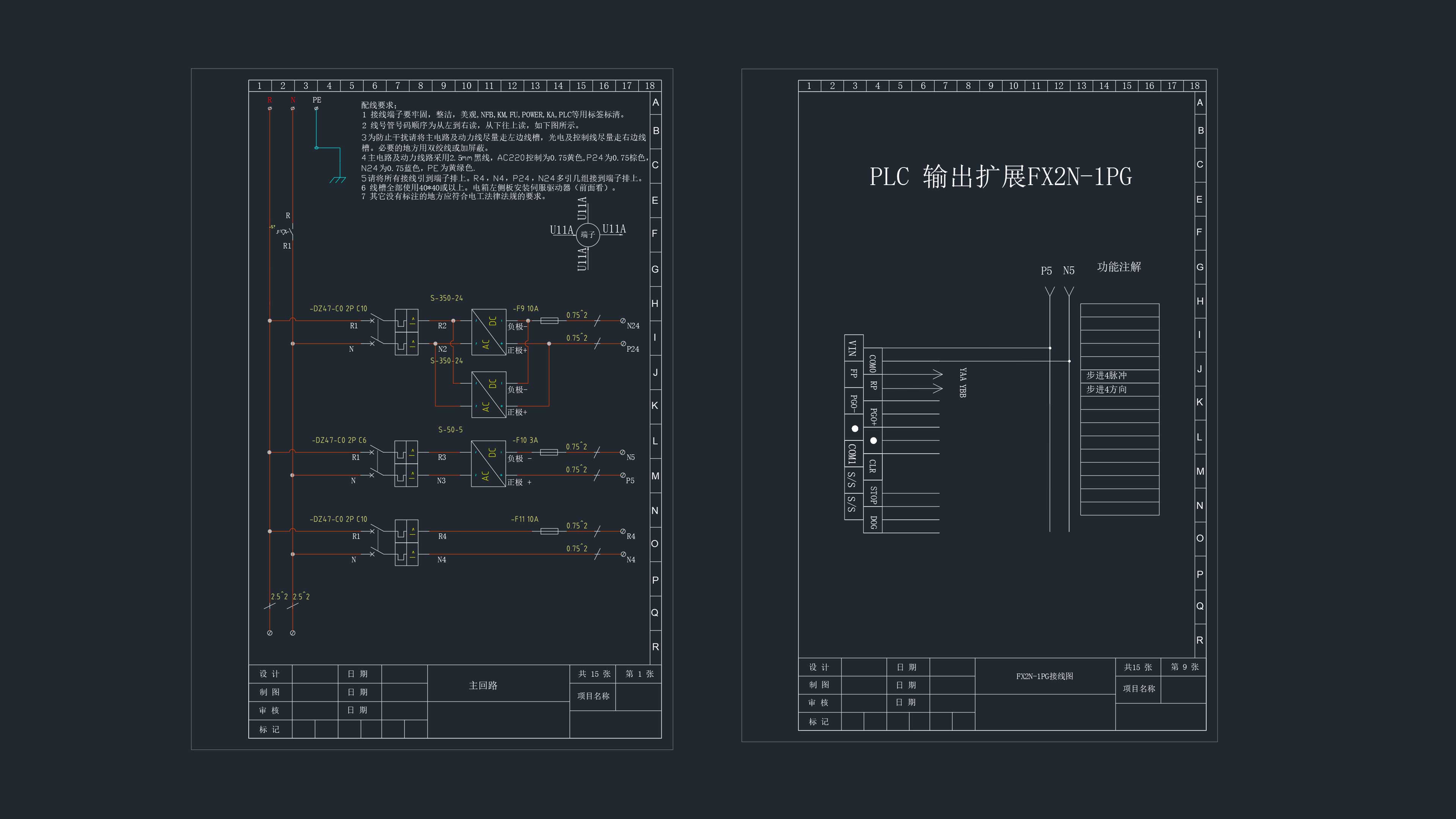Select '第 9 张' sheet number
1456x819 pixels.
point(1185,667)
